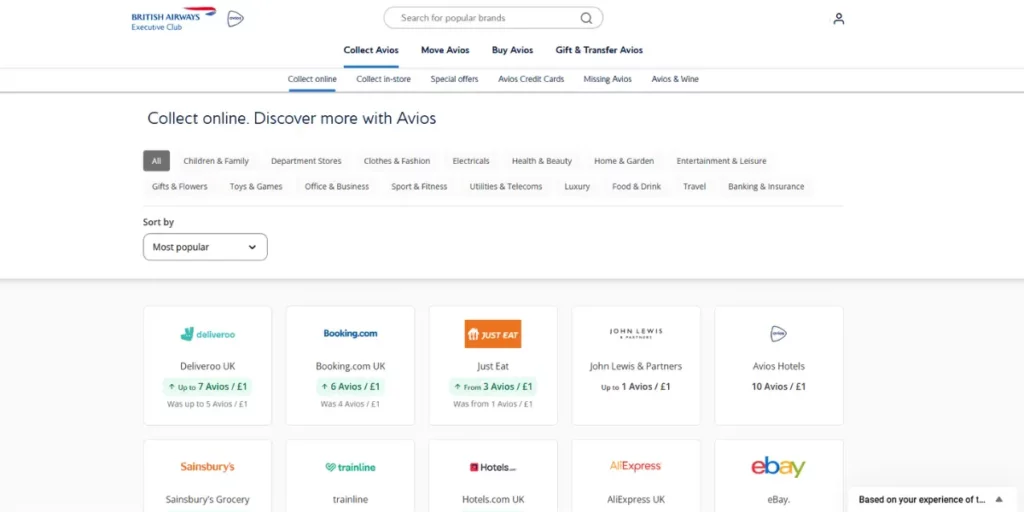1024x512 pixels.
Task: Select the All category filter
Action: [156, 161]
